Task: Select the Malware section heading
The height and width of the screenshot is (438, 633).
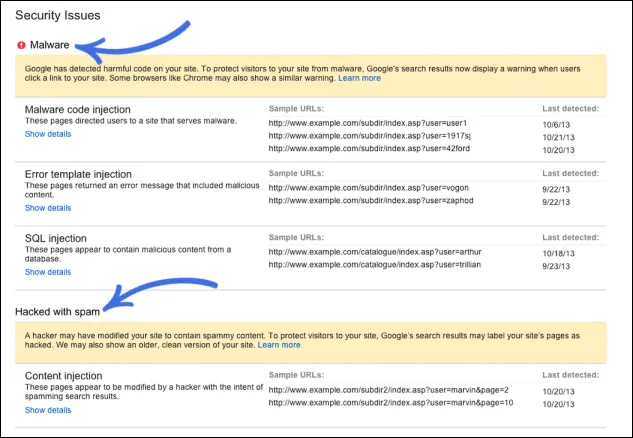Action: [x=50, y=45]
